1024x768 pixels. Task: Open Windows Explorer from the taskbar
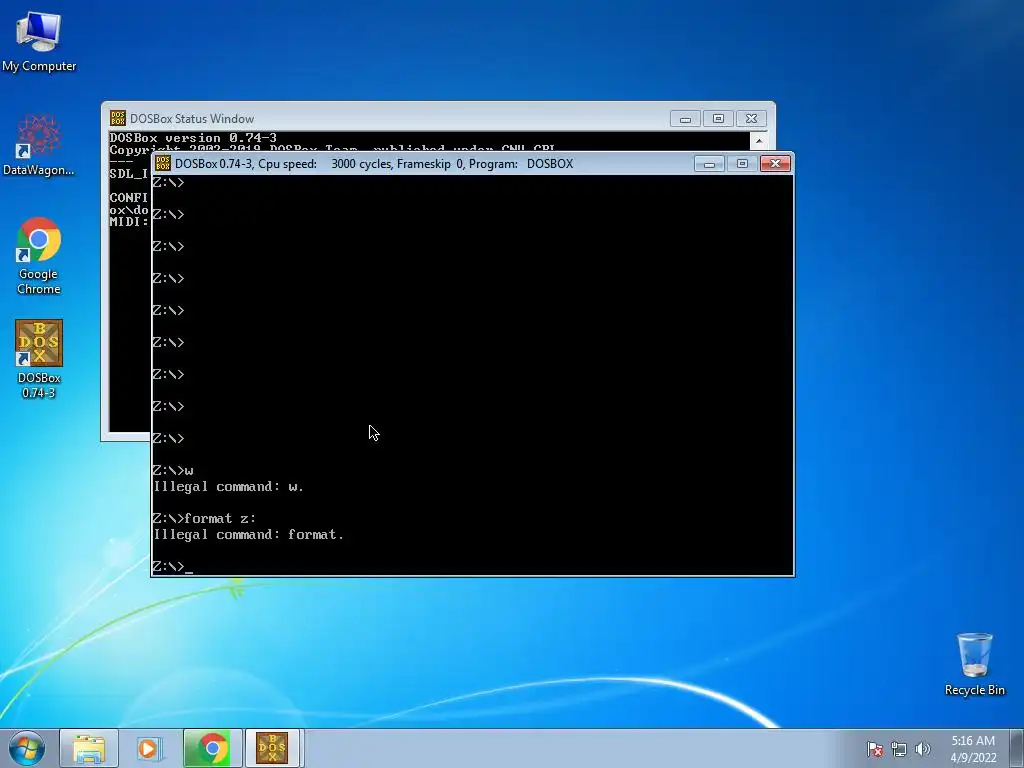point(89,748)
